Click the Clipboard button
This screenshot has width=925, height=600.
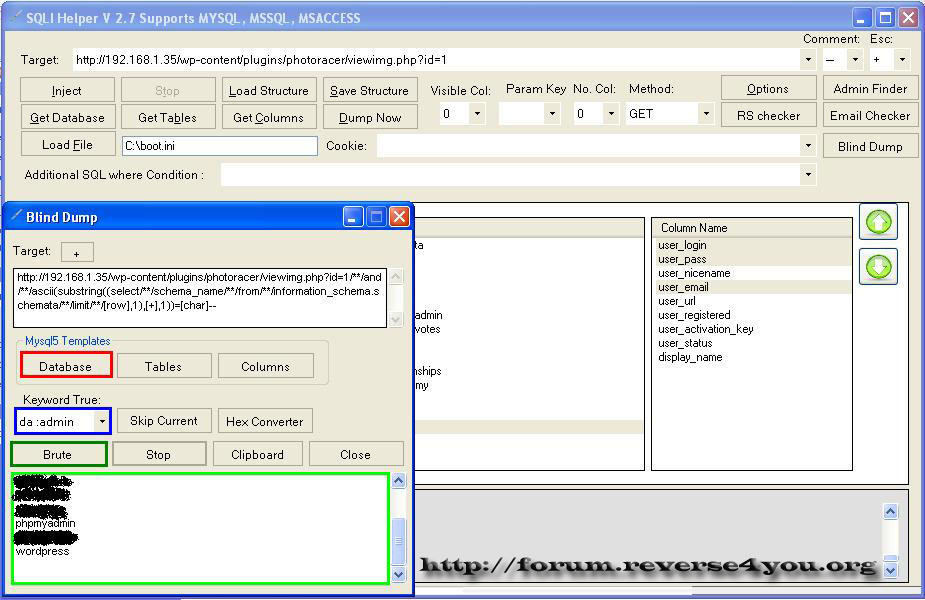[258, 454]
